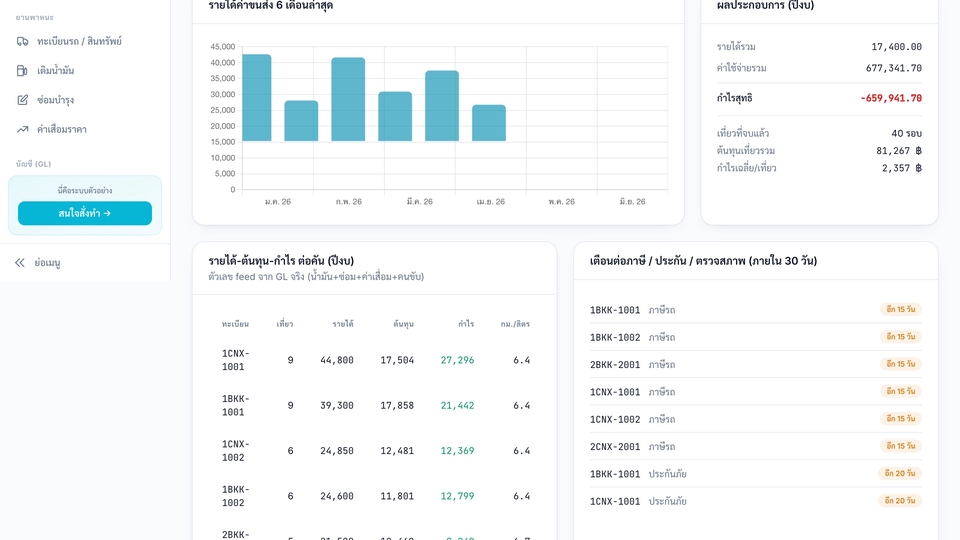Click the อีก 20 วัน badge for 1CNX-1001 ประกันภัย
The width and height of the screenshot is (960, 540).
pos(899,501)
